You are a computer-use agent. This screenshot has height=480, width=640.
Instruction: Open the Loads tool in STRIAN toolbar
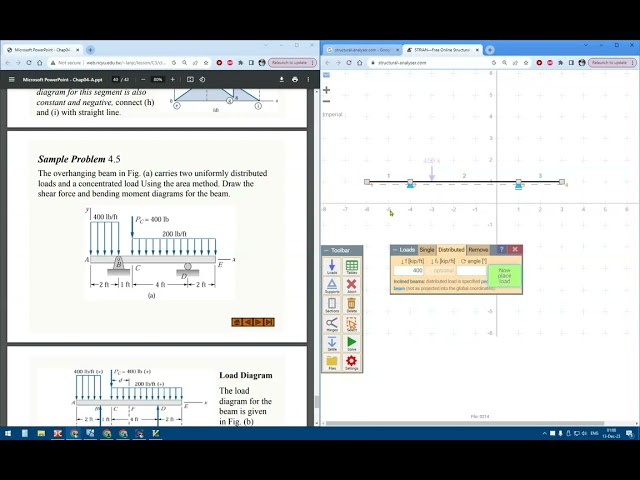(332, 267)
